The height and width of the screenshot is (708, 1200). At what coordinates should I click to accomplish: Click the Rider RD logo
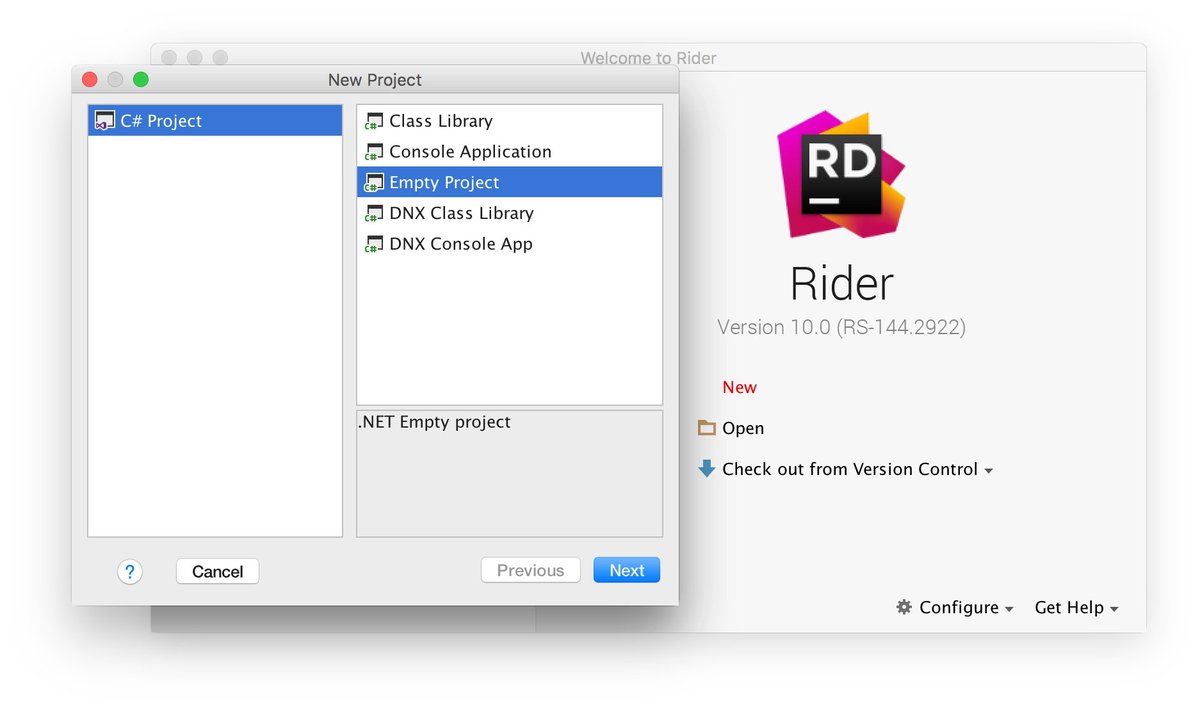pos(841,174)
